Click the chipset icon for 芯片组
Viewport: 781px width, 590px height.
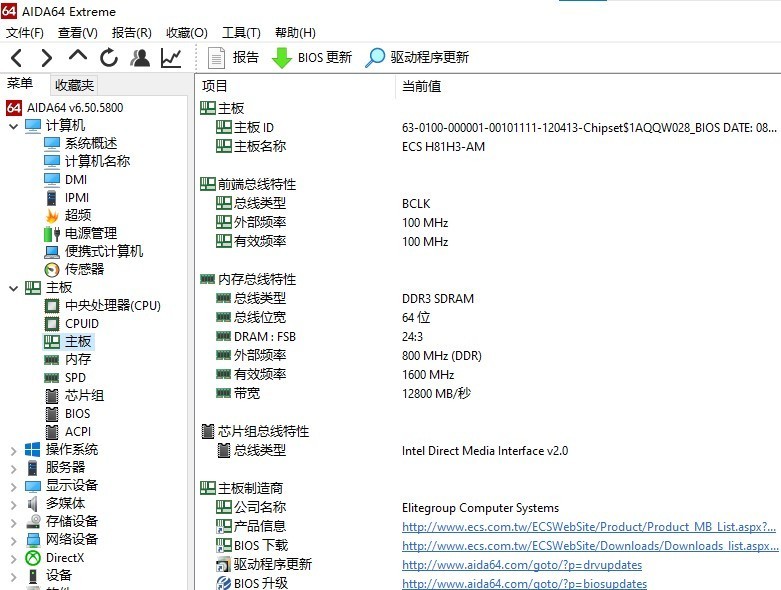tap(52, 396)
